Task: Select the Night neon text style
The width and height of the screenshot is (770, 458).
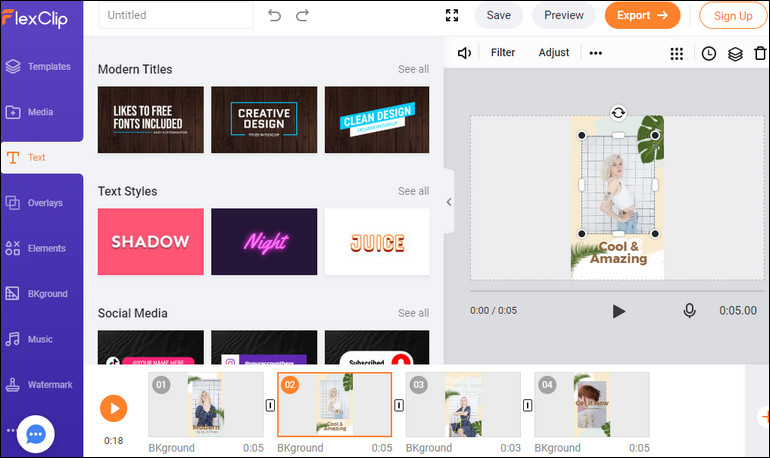Action: tap(264, 242)
